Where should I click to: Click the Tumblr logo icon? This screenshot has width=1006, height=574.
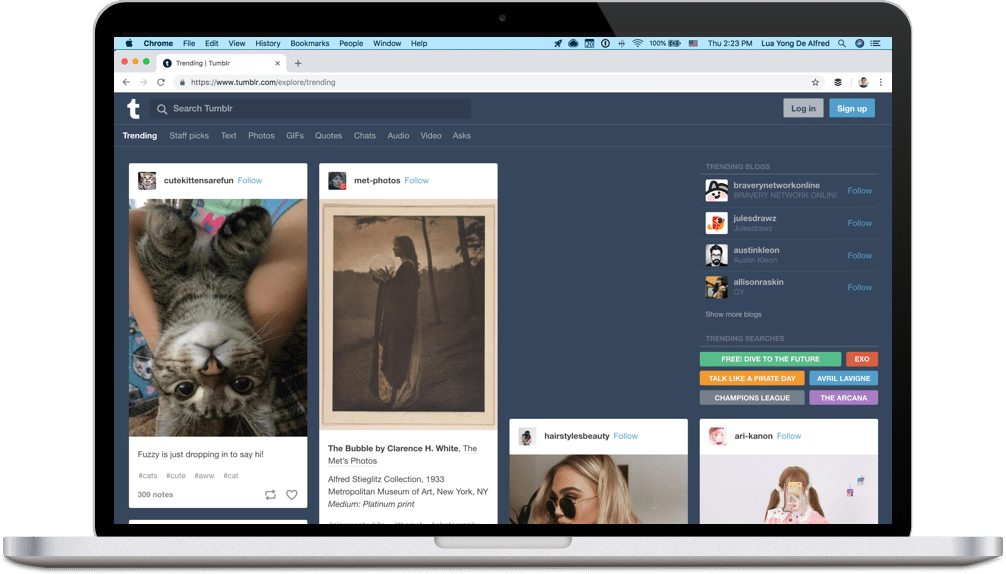point(133,109)
